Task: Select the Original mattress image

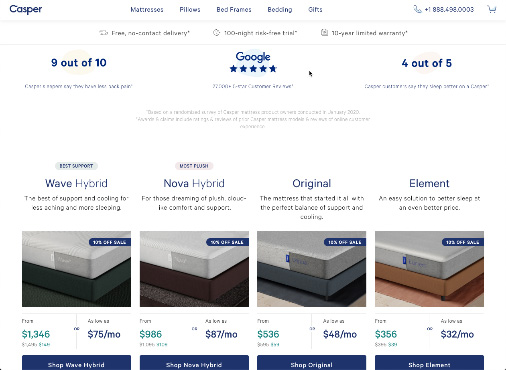Action: 312,269
